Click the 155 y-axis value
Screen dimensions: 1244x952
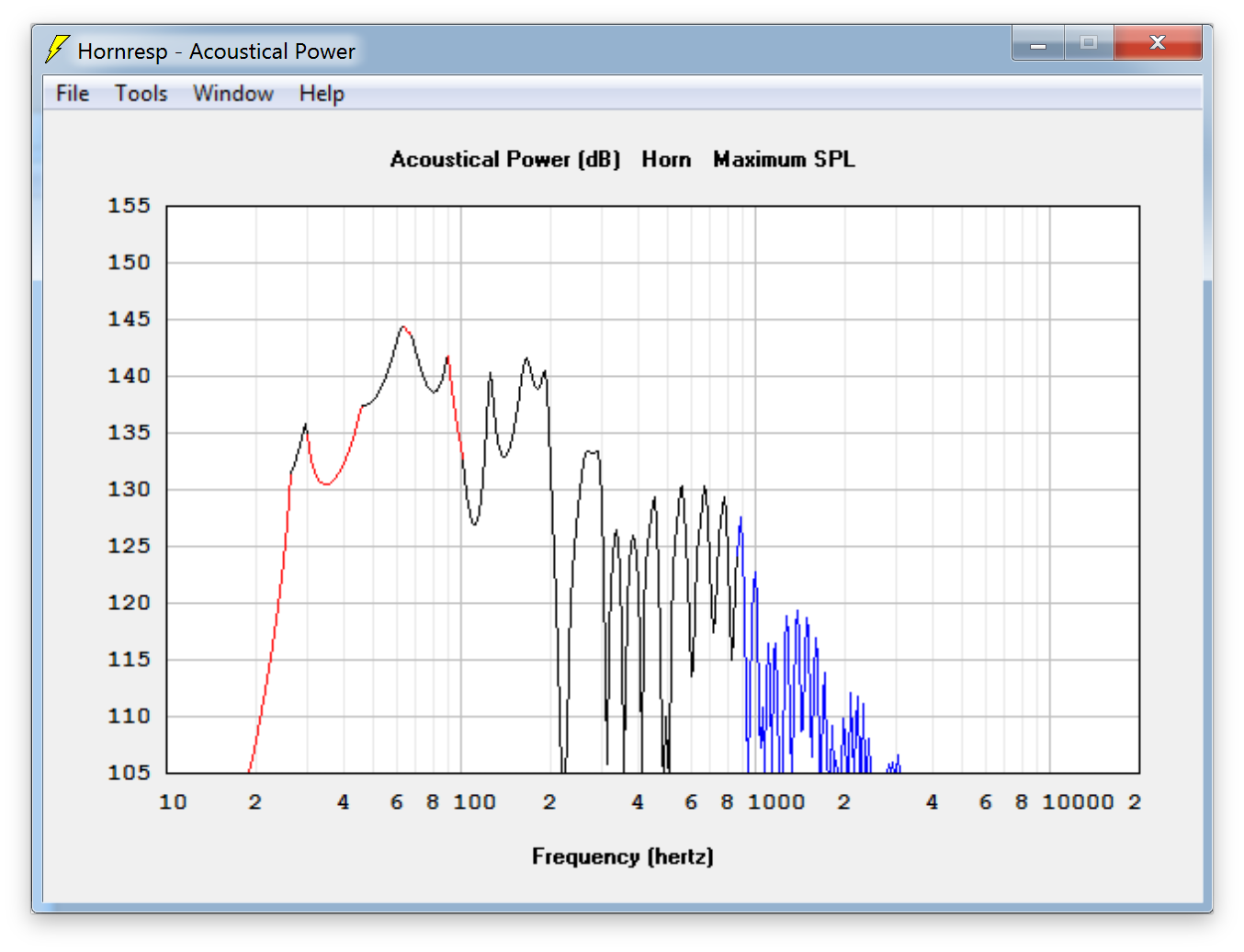point(129,206)
